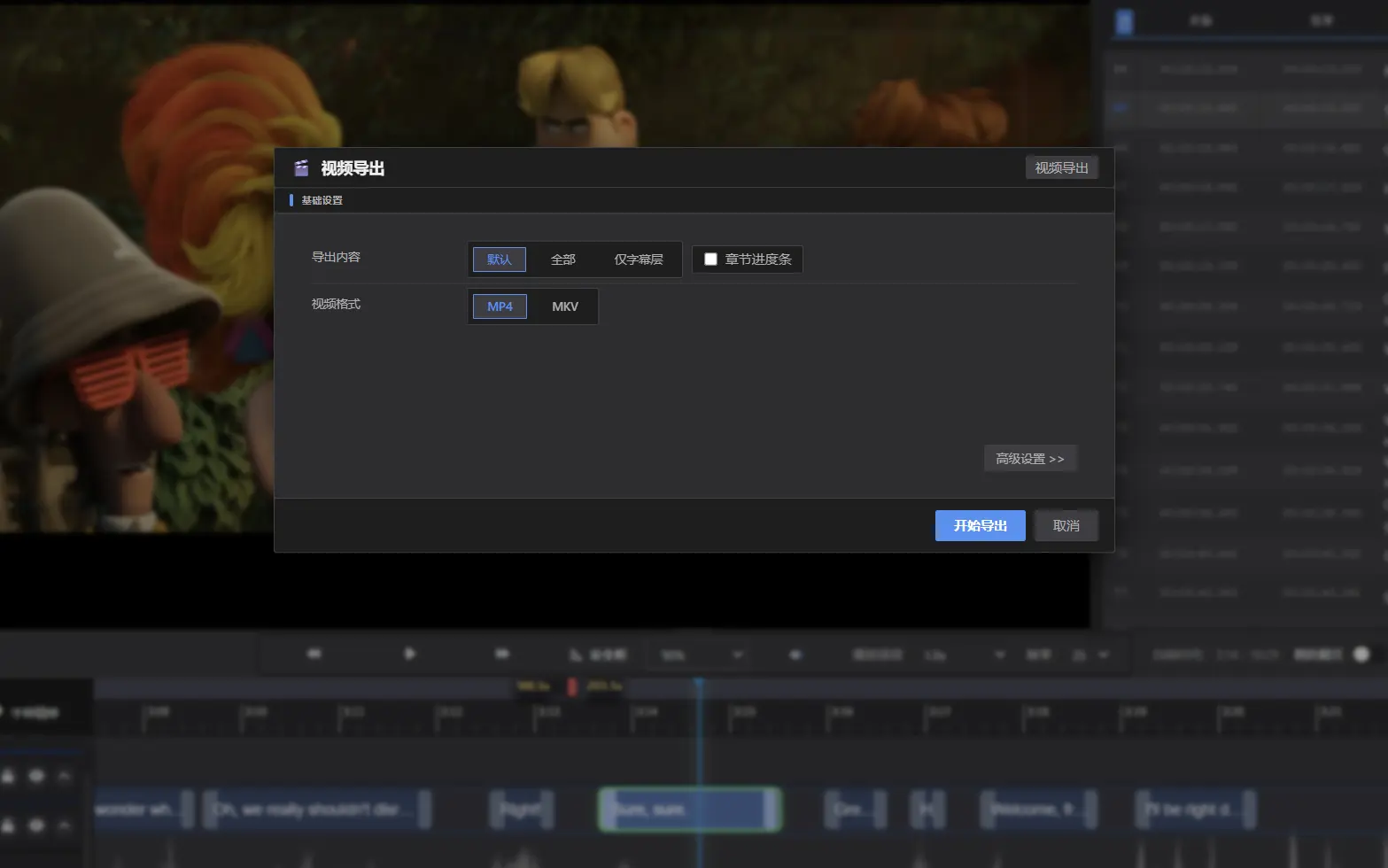
Task: Click the next button right of play
Action: point(502,654)
